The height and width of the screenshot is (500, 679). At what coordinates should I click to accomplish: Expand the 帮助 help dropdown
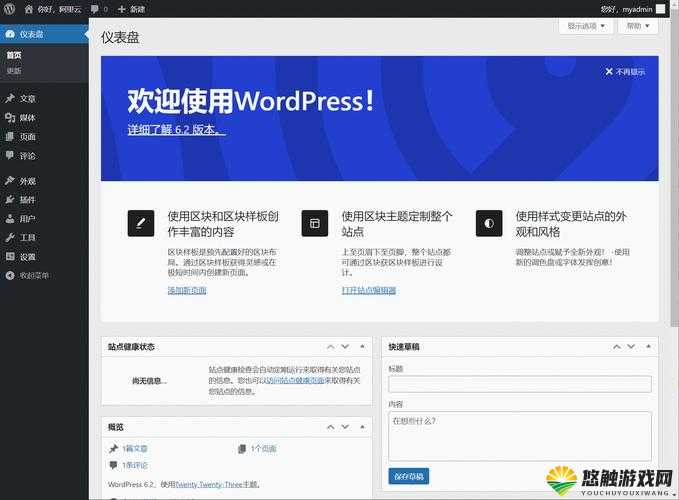click(638, 26)
